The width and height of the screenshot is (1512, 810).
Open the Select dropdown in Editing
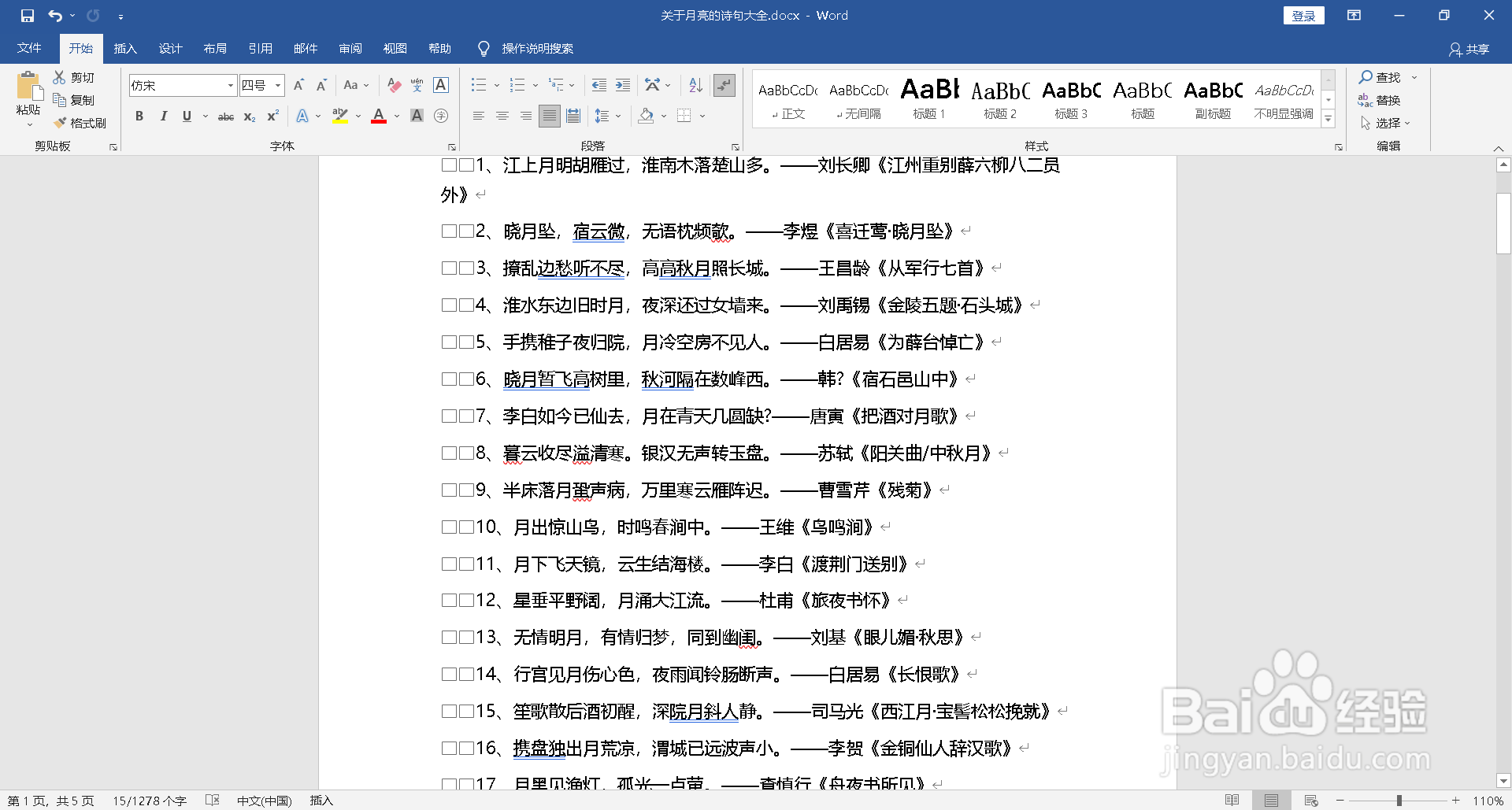[x=1385, y=123]
